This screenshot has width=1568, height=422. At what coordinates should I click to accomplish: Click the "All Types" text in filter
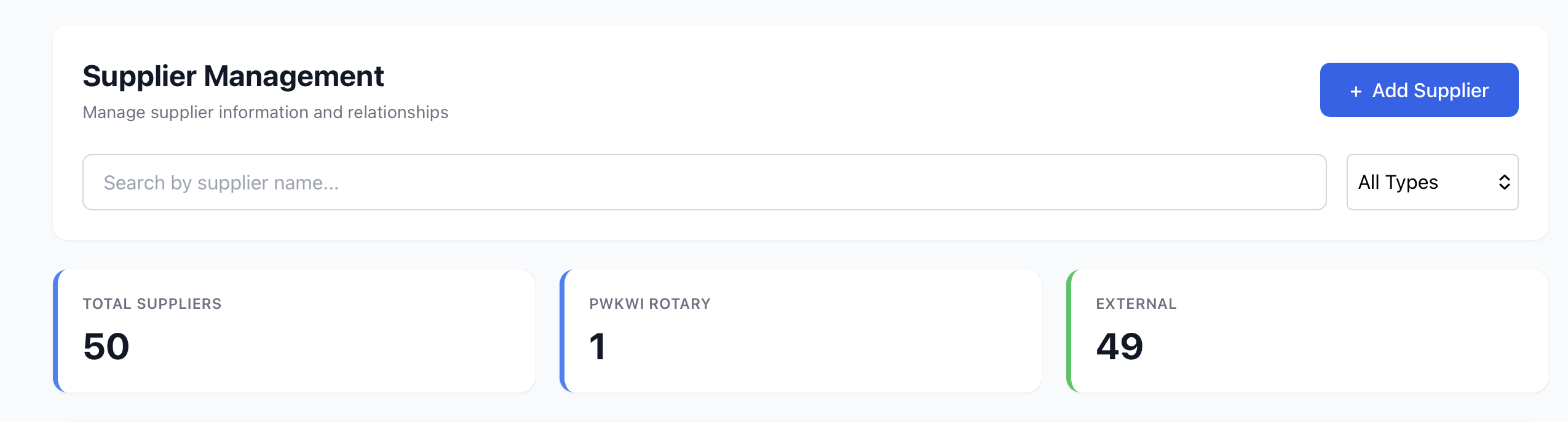[1398, 182]
